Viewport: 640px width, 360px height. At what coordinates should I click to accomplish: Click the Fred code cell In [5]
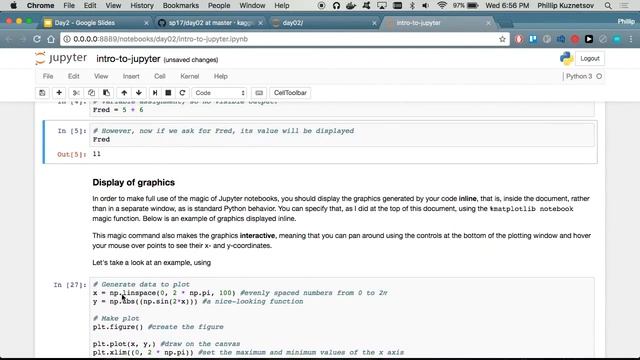coord(342,135)
